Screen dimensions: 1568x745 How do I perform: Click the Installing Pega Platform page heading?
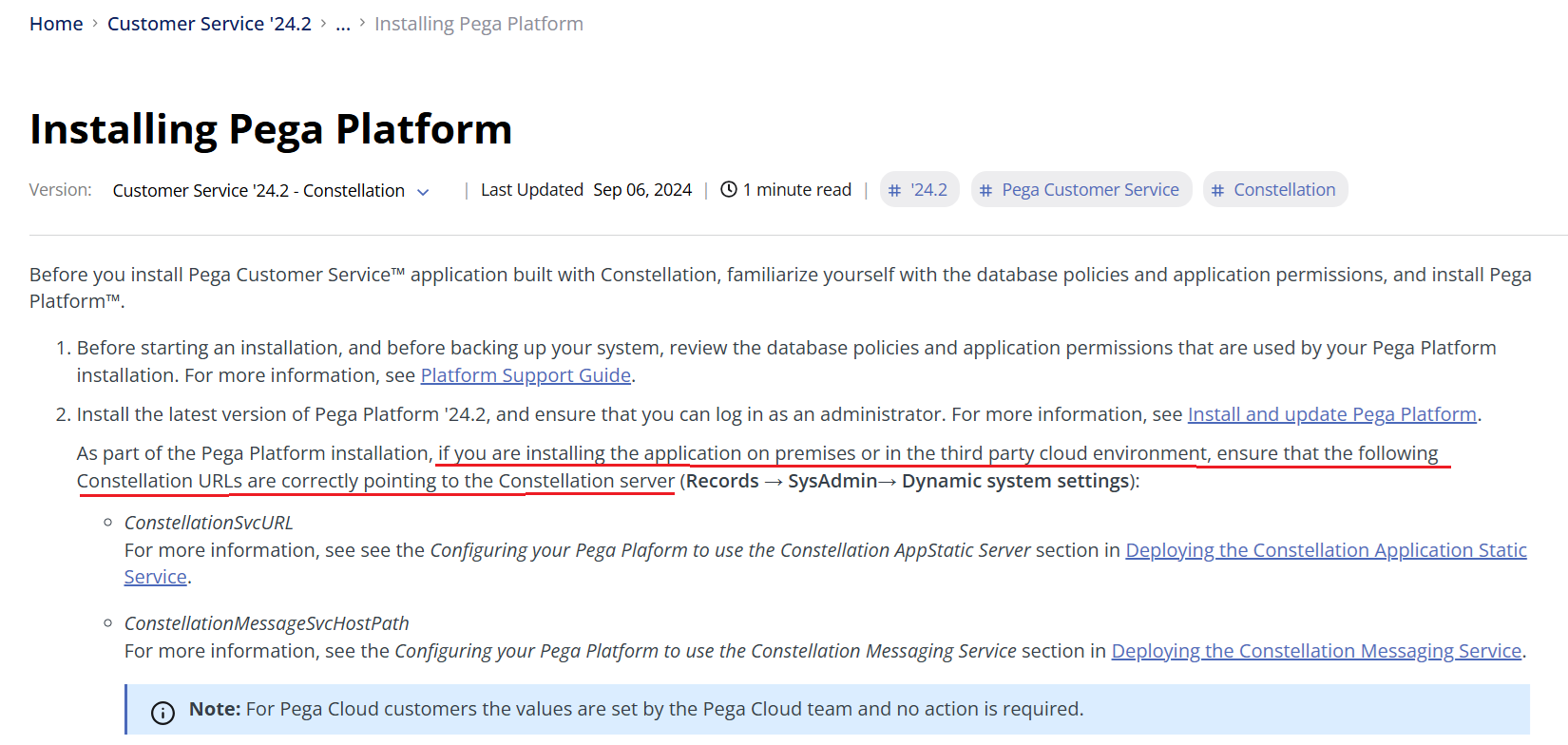click(271, 129)
